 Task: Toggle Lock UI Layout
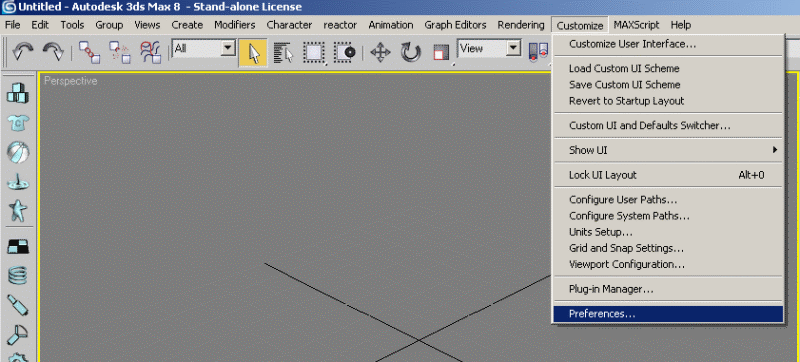668,175
